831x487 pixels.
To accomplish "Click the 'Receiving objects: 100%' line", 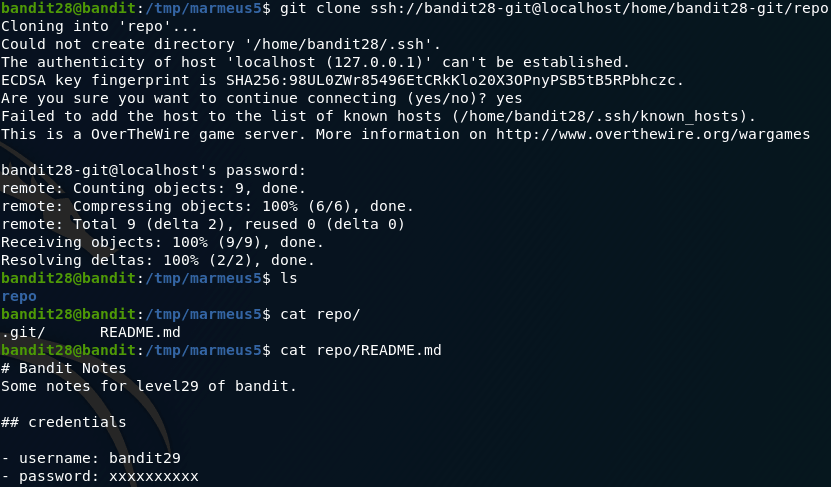I will click(162, 242).
